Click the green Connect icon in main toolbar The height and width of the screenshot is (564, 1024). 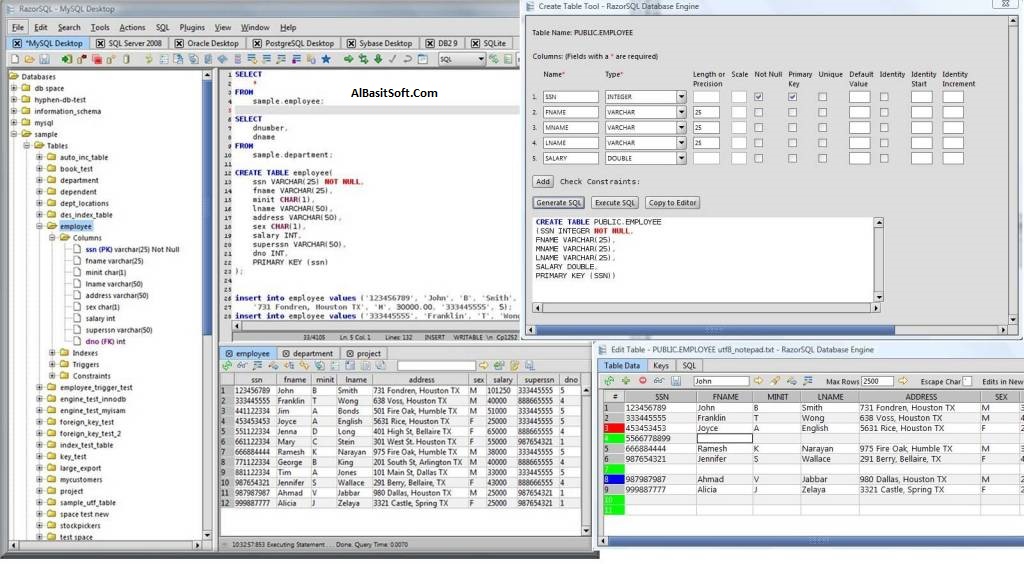coord(67,59)
